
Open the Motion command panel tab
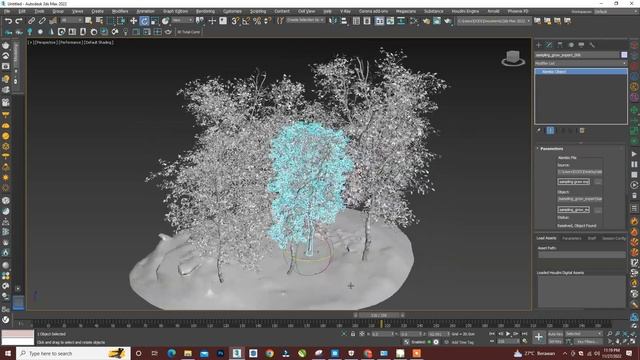pyautogui.click(x=571, y=45)
